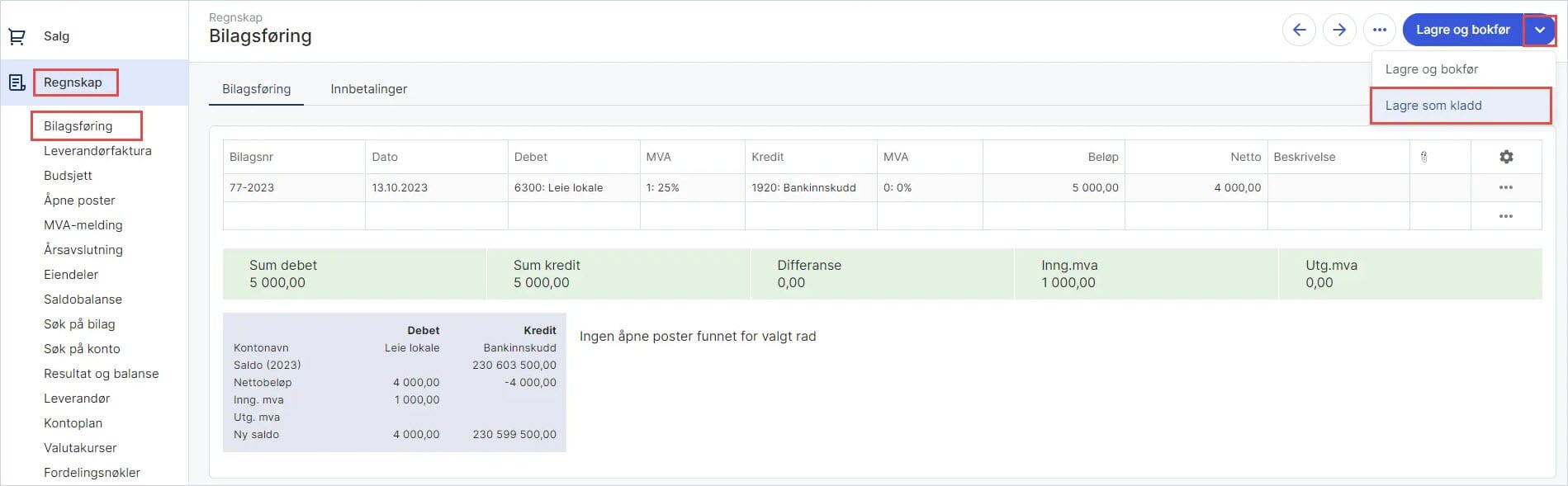Select Lagre som kladd from dropdown
Image resolution: width=1568 pixels, height=486 pixels.
(1433, 106)
